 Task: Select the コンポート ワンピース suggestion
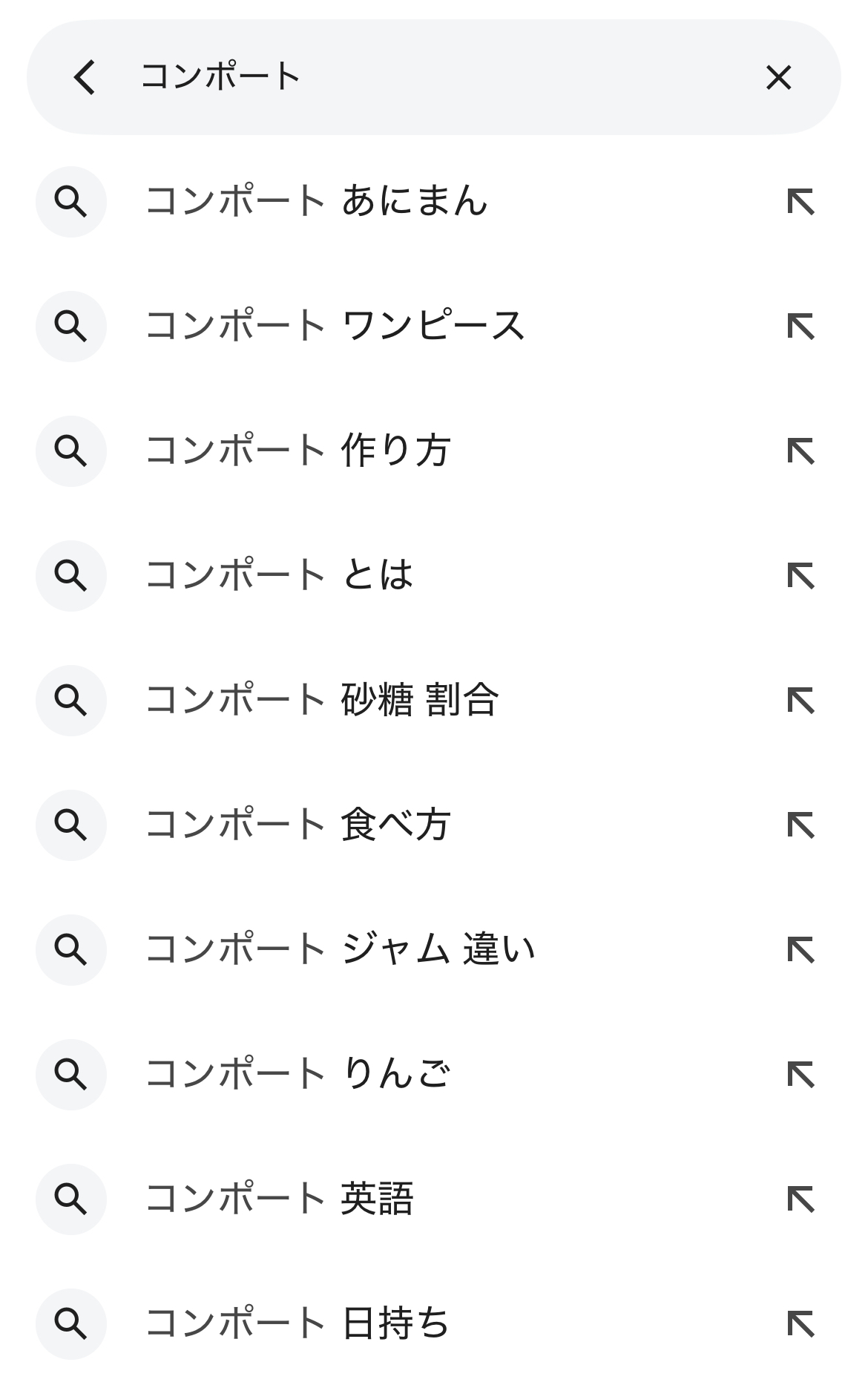pyautogui.click(x=335, y=327)
